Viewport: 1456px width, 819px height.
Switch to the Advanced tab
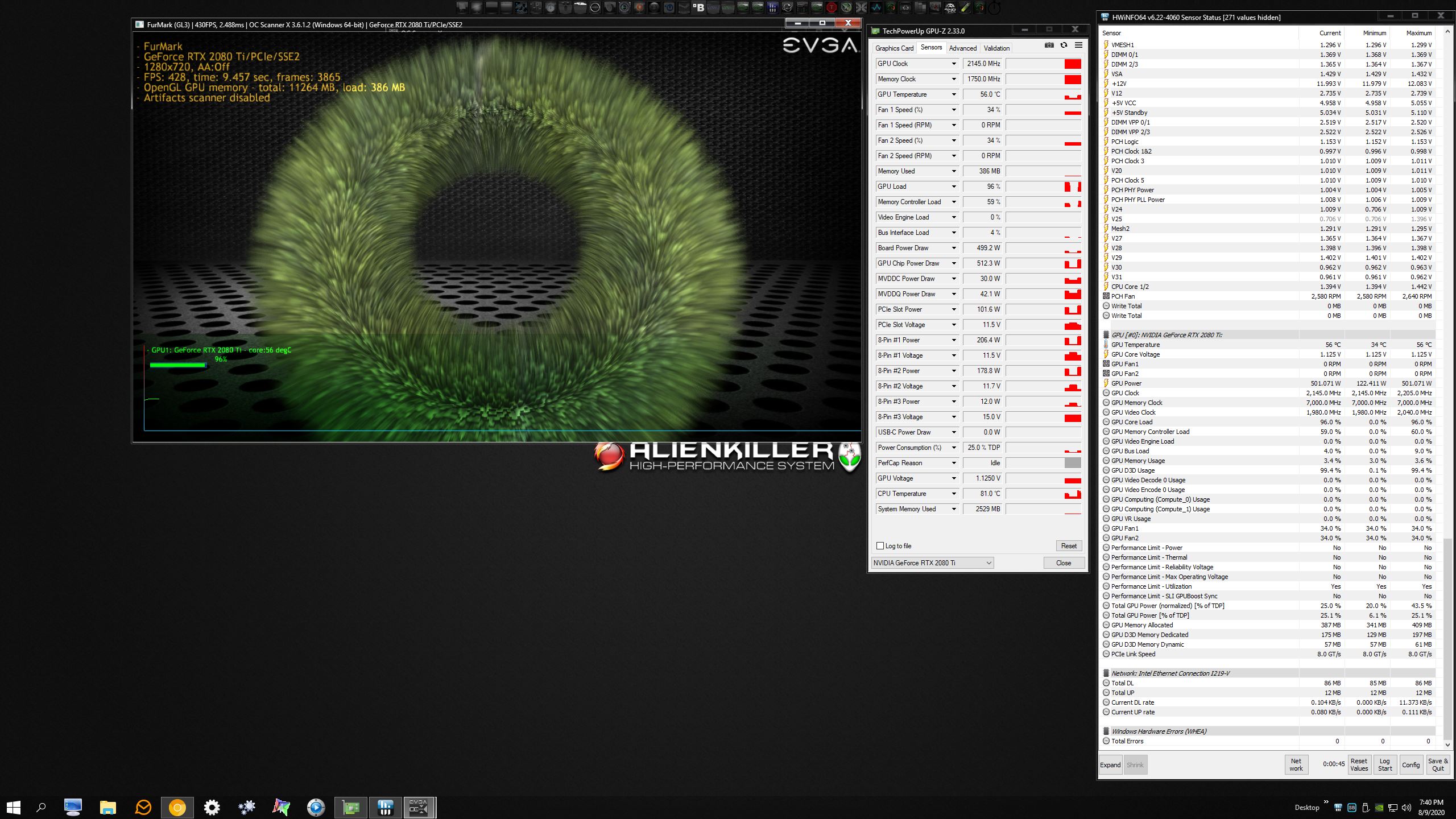962,48
